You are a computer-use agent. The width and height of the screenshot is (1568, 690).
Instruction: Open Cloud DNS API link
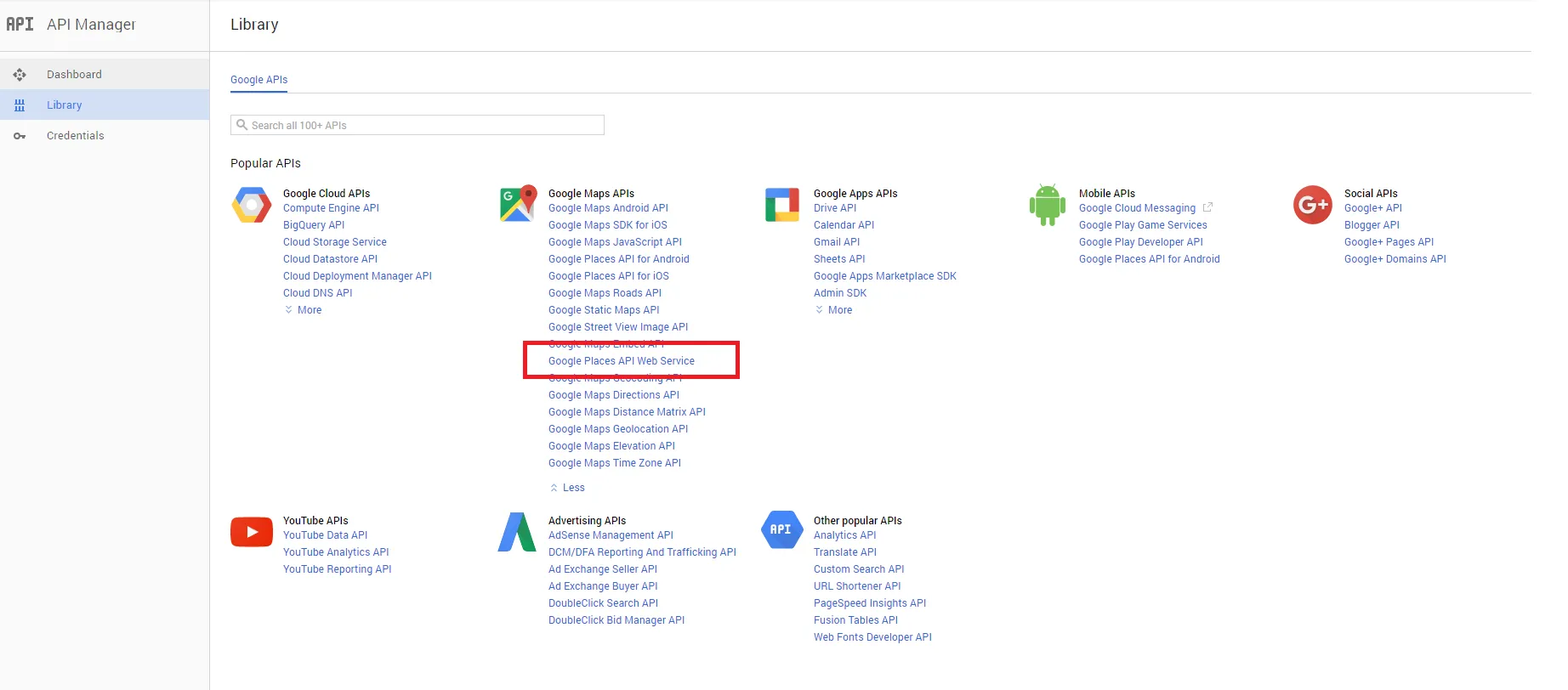317,293
